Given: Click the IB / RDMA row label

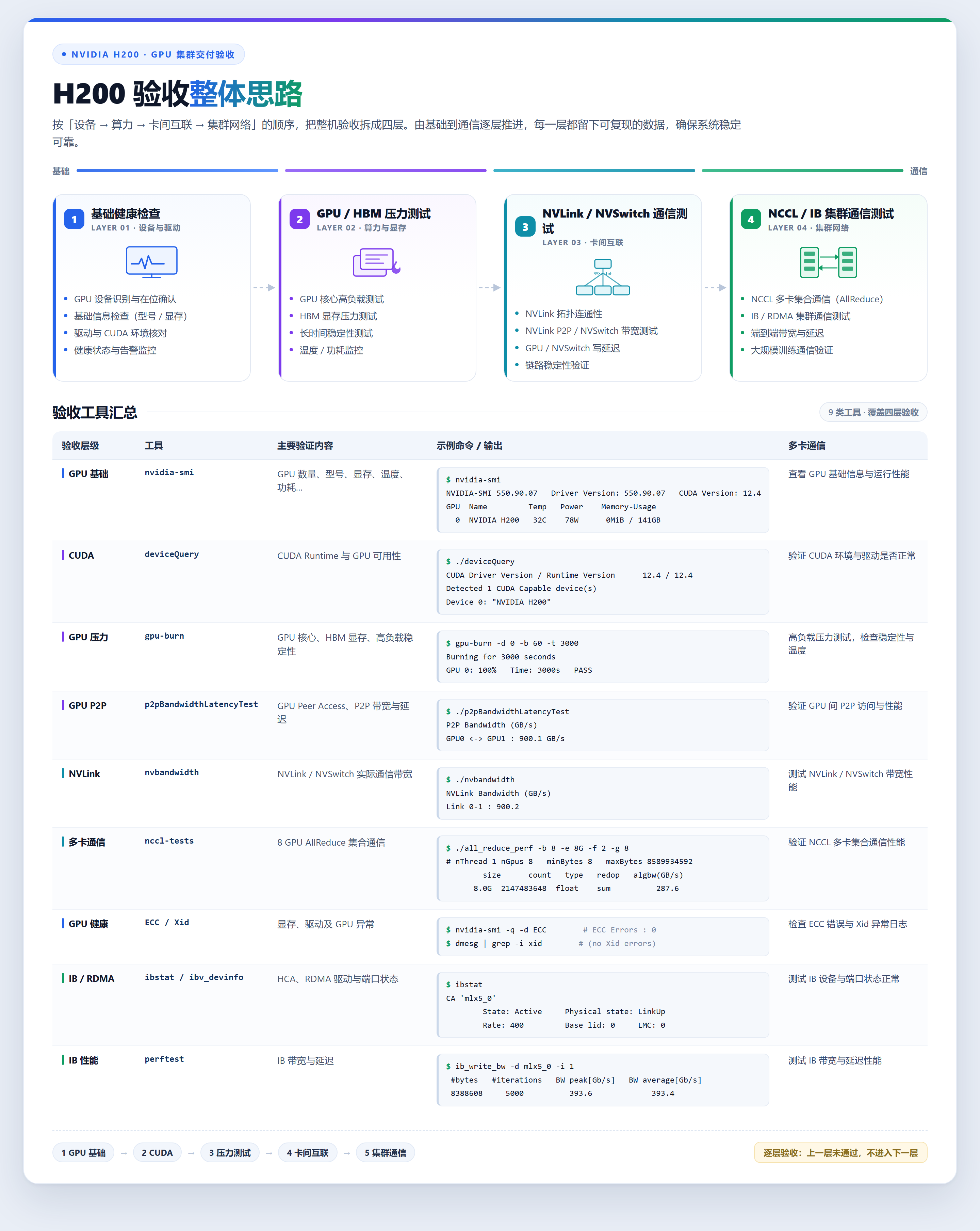Looking at the screenshot, I should click(91, 979).
